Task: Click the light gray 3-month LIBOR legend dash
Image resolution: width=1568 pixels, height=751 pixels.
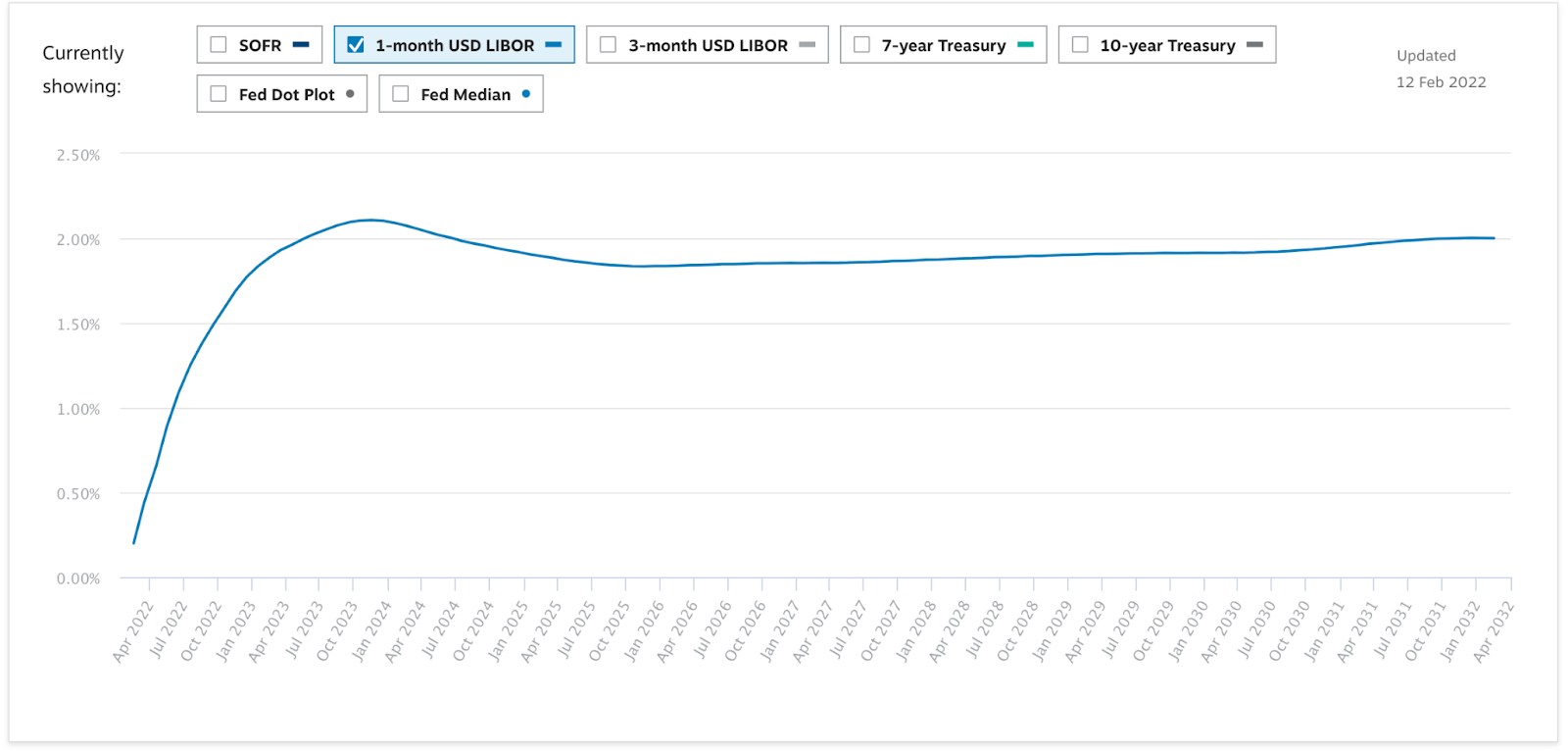Action: [808, 45]
